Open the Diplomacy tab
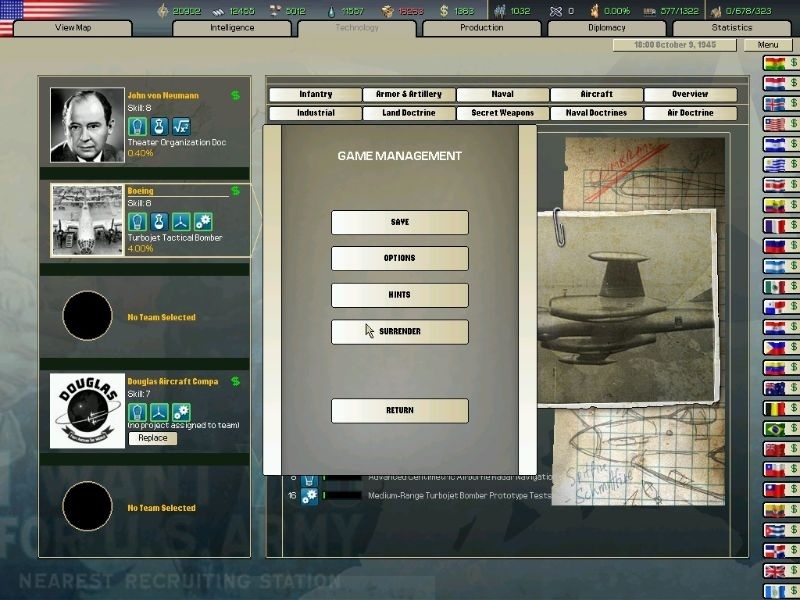 [607, 27]
